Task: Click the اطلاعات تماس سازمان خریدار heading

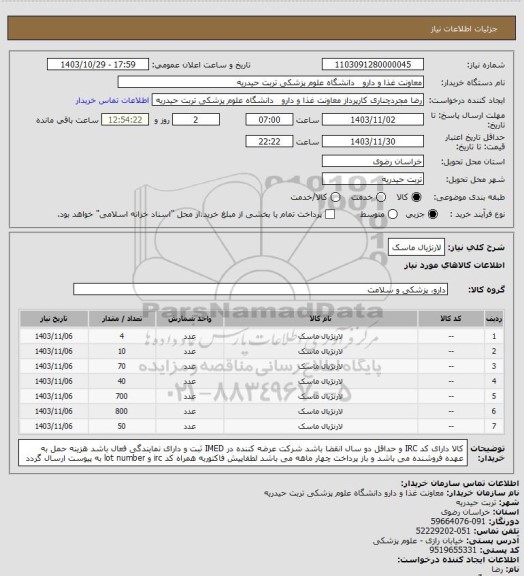Action: tap(460, 483)
